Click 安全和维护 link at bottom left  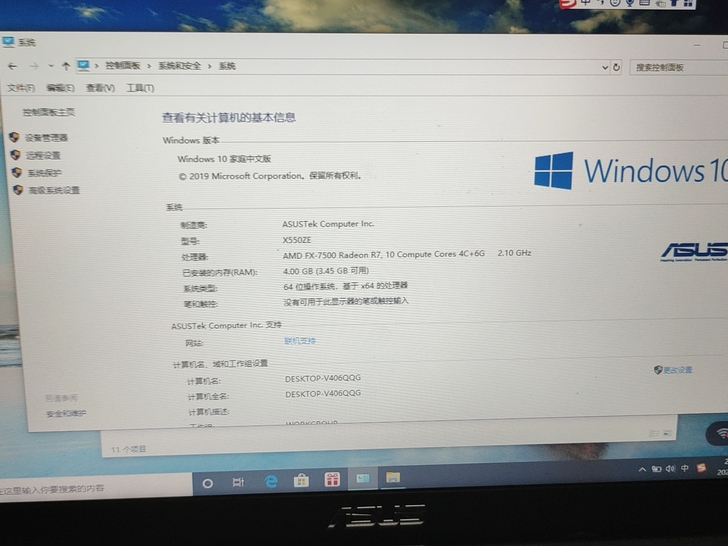pyautogui.click(x=66, y=413)
